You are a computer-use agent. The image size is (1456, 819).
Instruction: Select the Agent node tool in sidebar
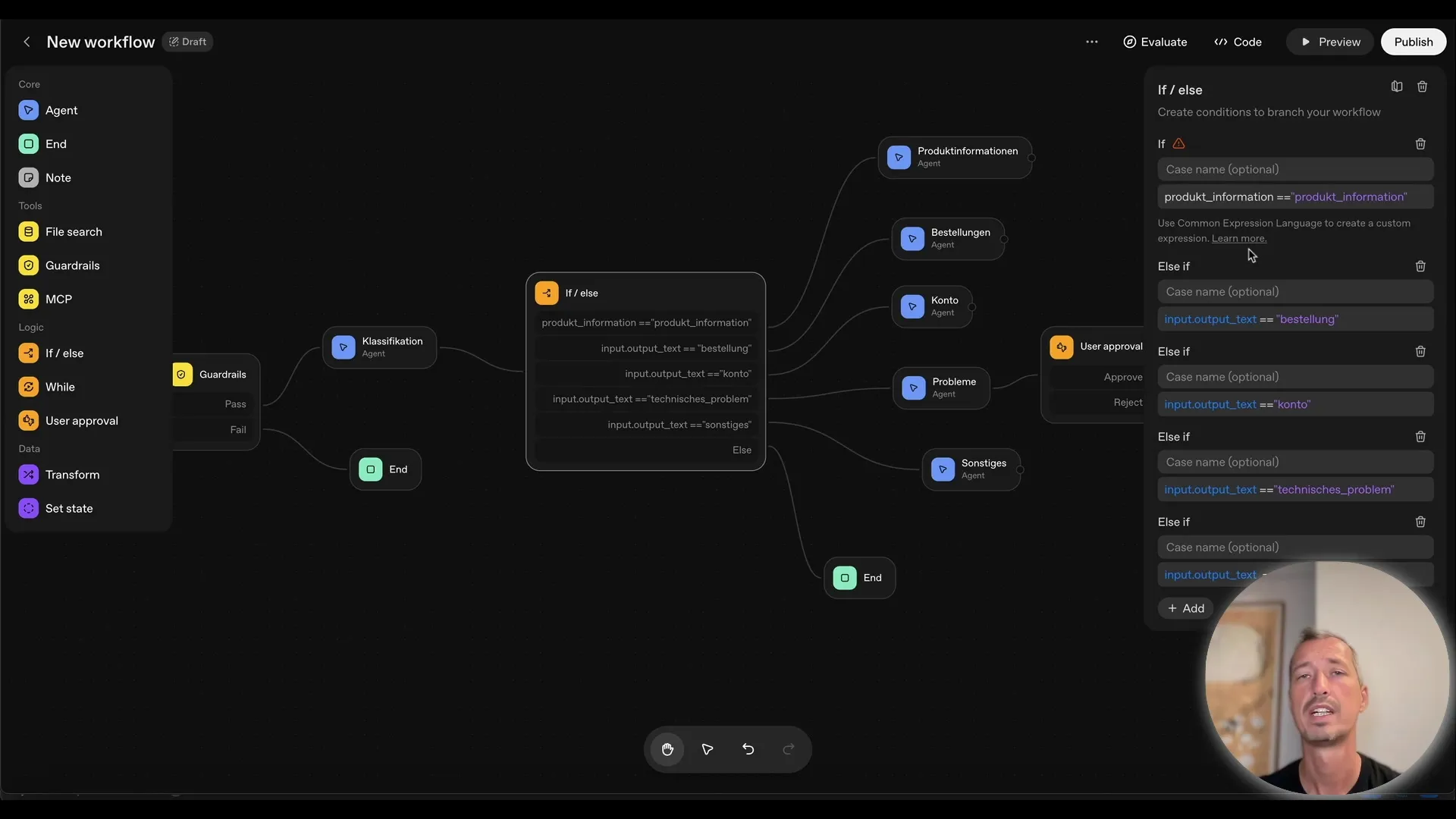tap(61, 110)
